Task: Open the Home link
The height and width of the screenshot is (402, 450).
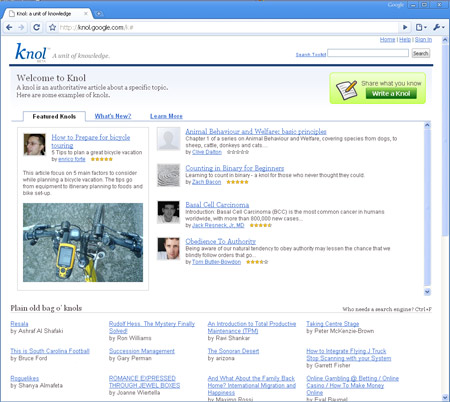Action: click(x=387, y=40)
